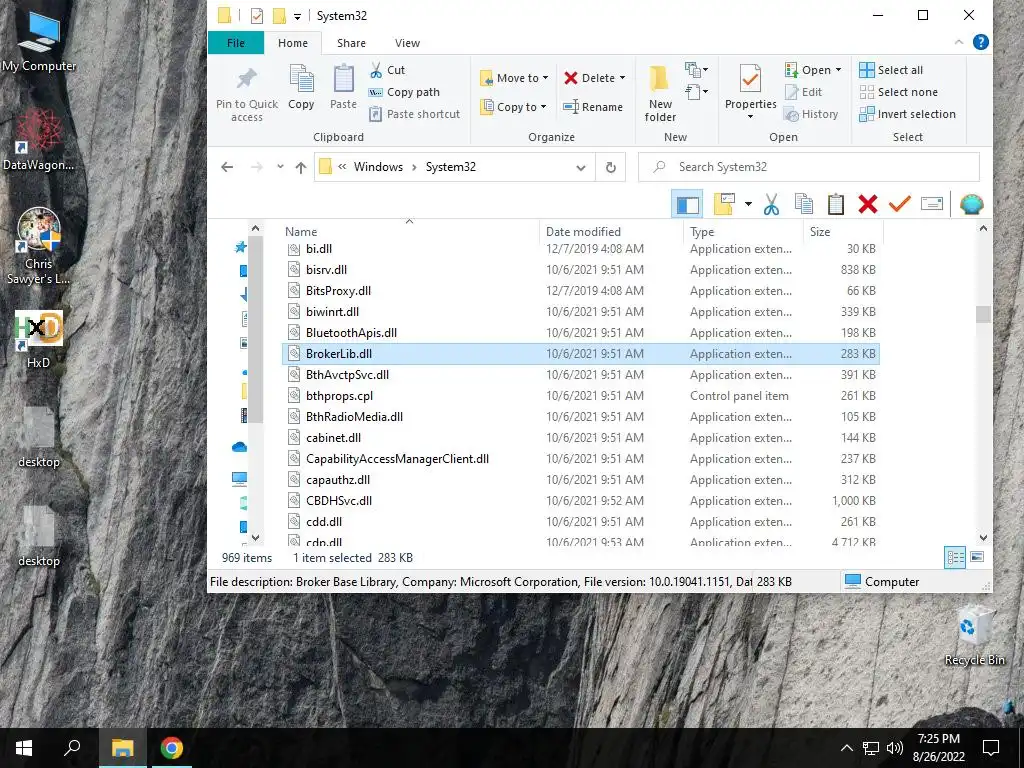Click the red X delete icon in the classic toolbar

tap(868, 204)
